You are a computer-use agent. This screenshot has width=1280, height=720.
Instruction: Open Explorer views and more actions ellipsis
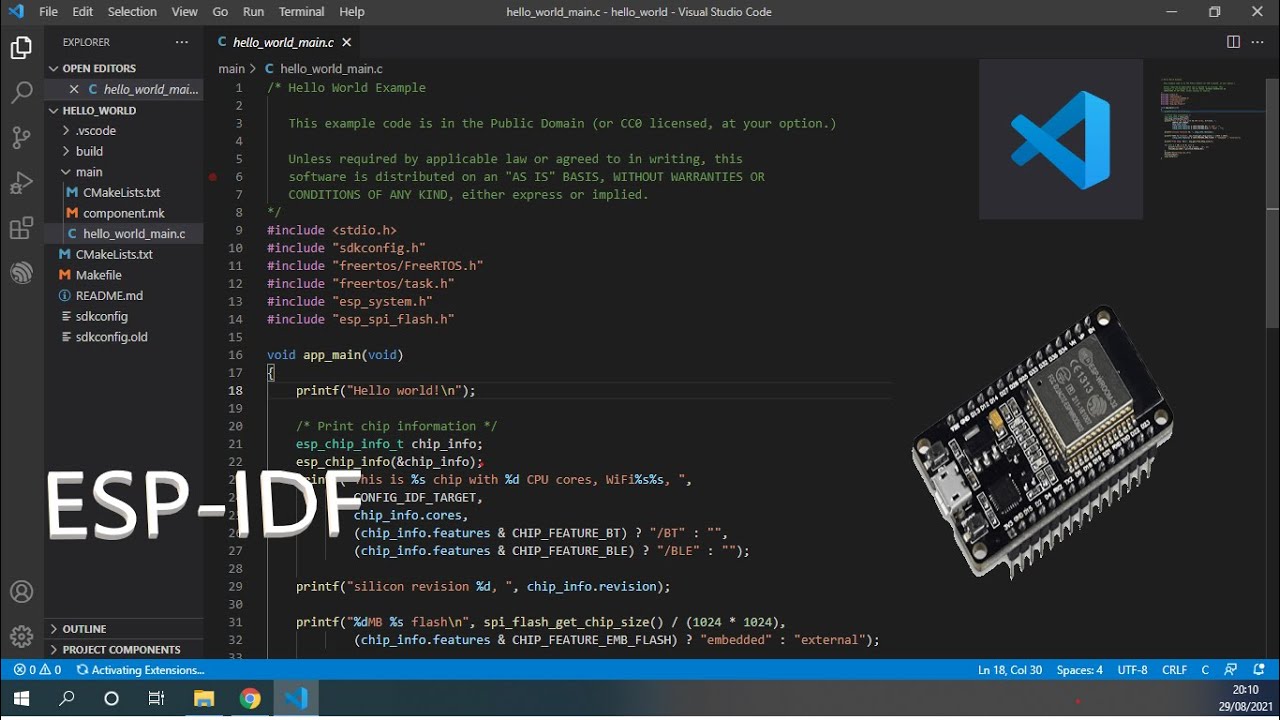click(181, 42)
